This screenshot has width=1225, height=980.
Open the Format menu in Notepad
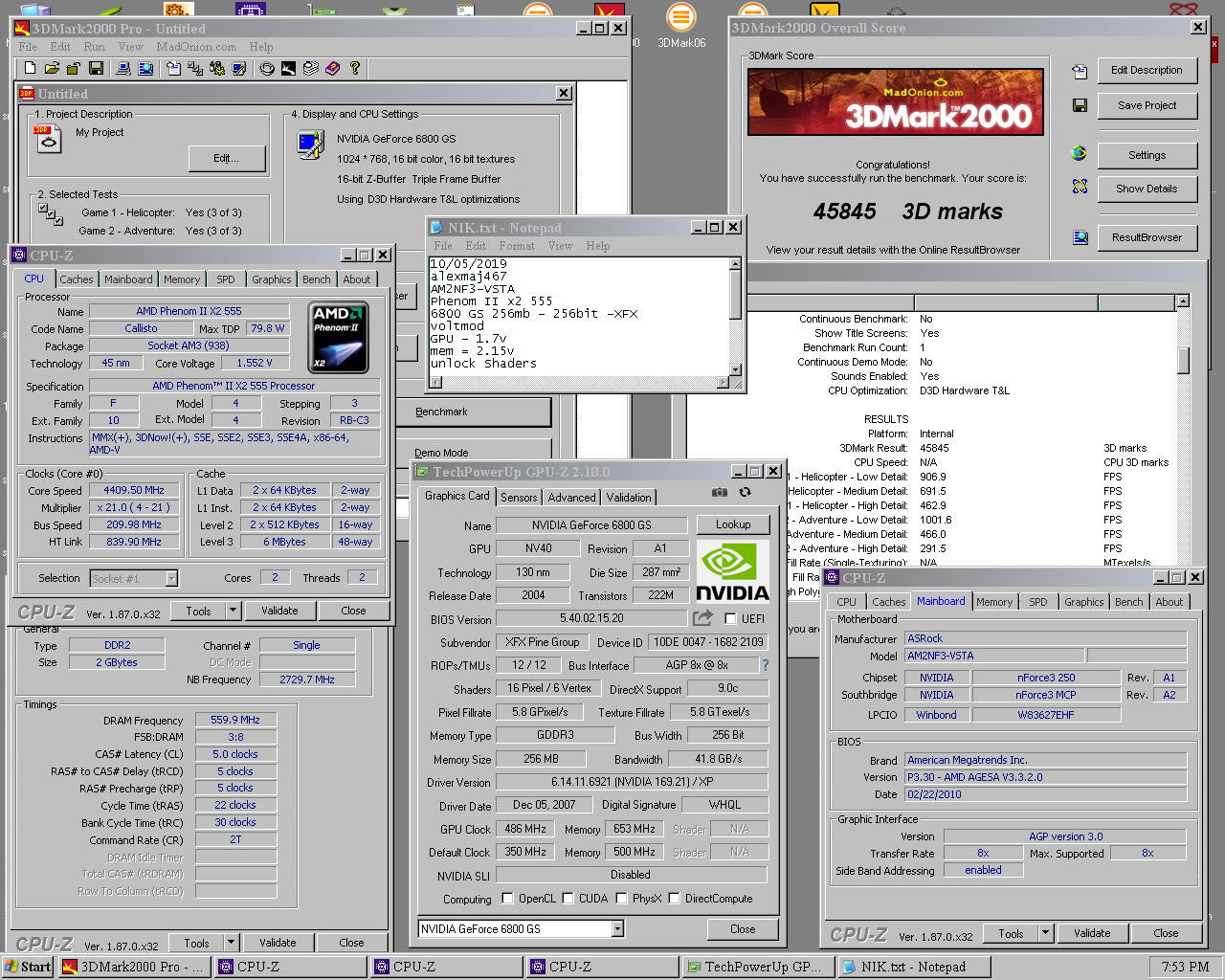[517, 246]
